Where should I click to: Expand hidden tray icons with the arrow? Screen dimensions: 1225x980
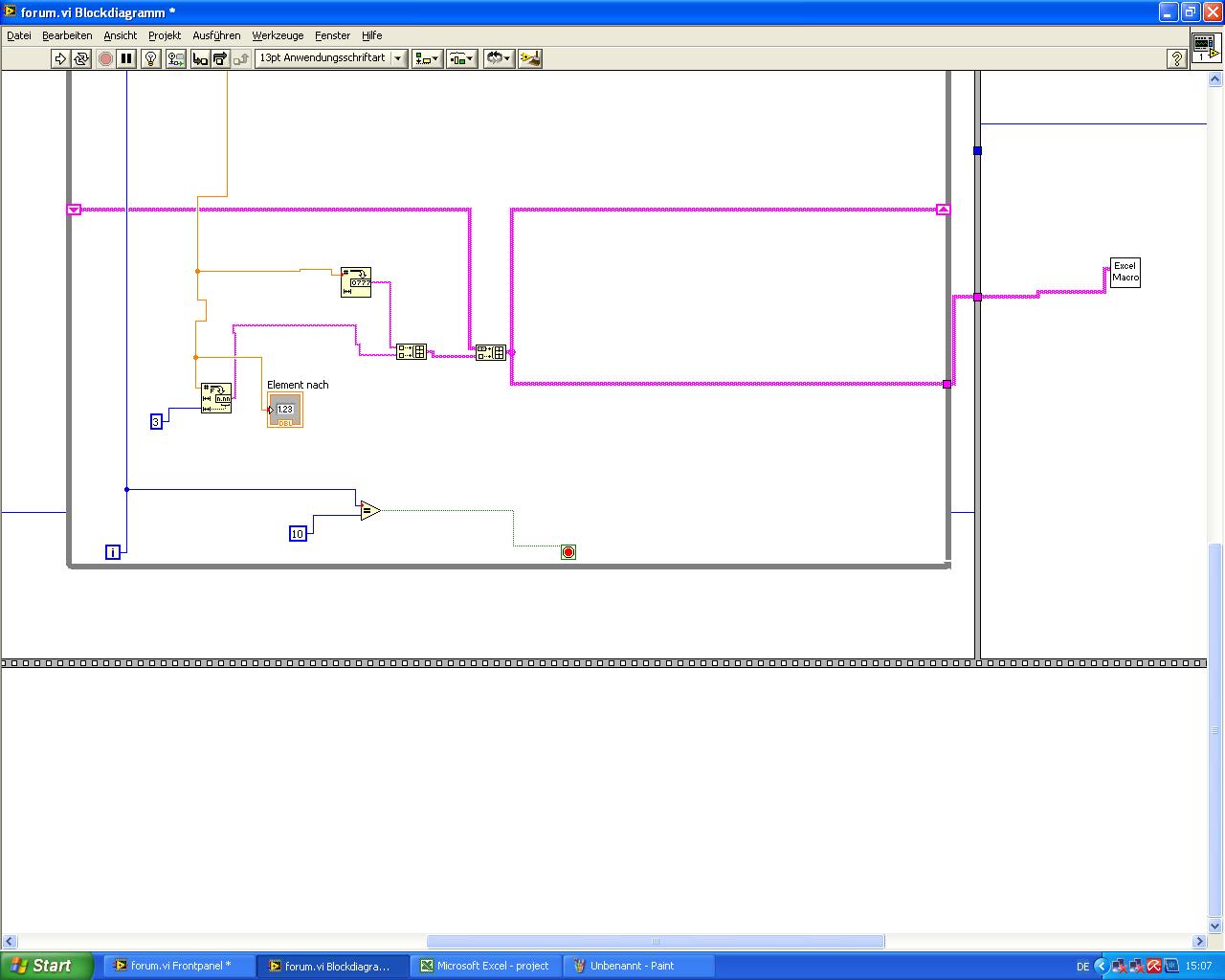click(1101, 967)
